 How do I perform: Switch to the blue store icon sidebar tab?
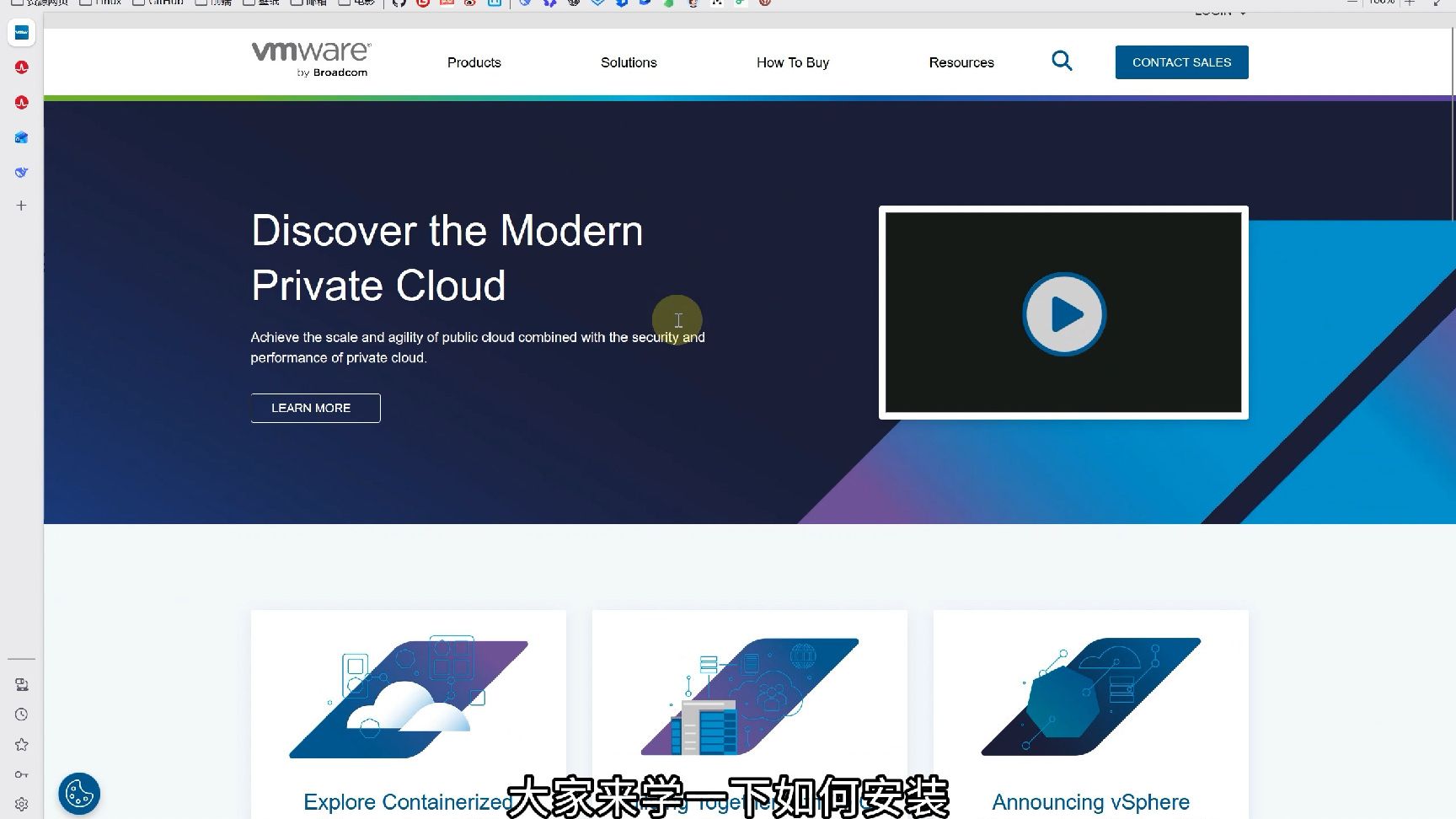click(22, 137)
